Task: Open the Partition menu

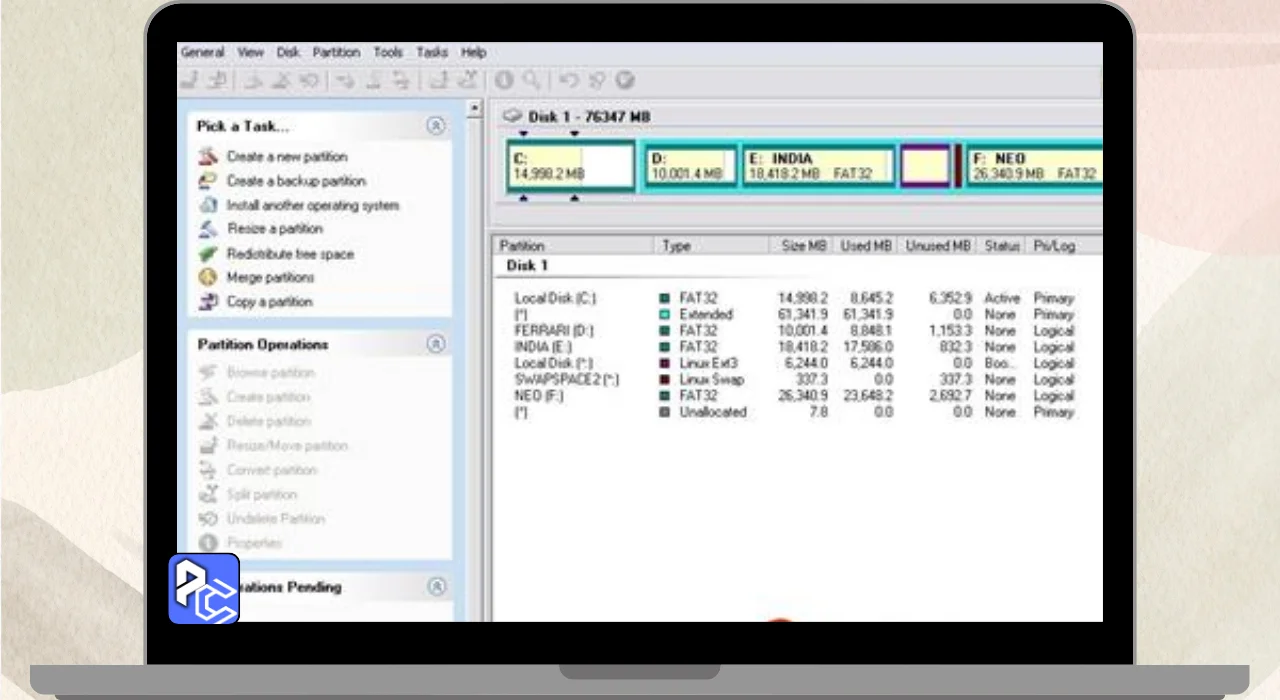Action: click(x=335, y=52)
